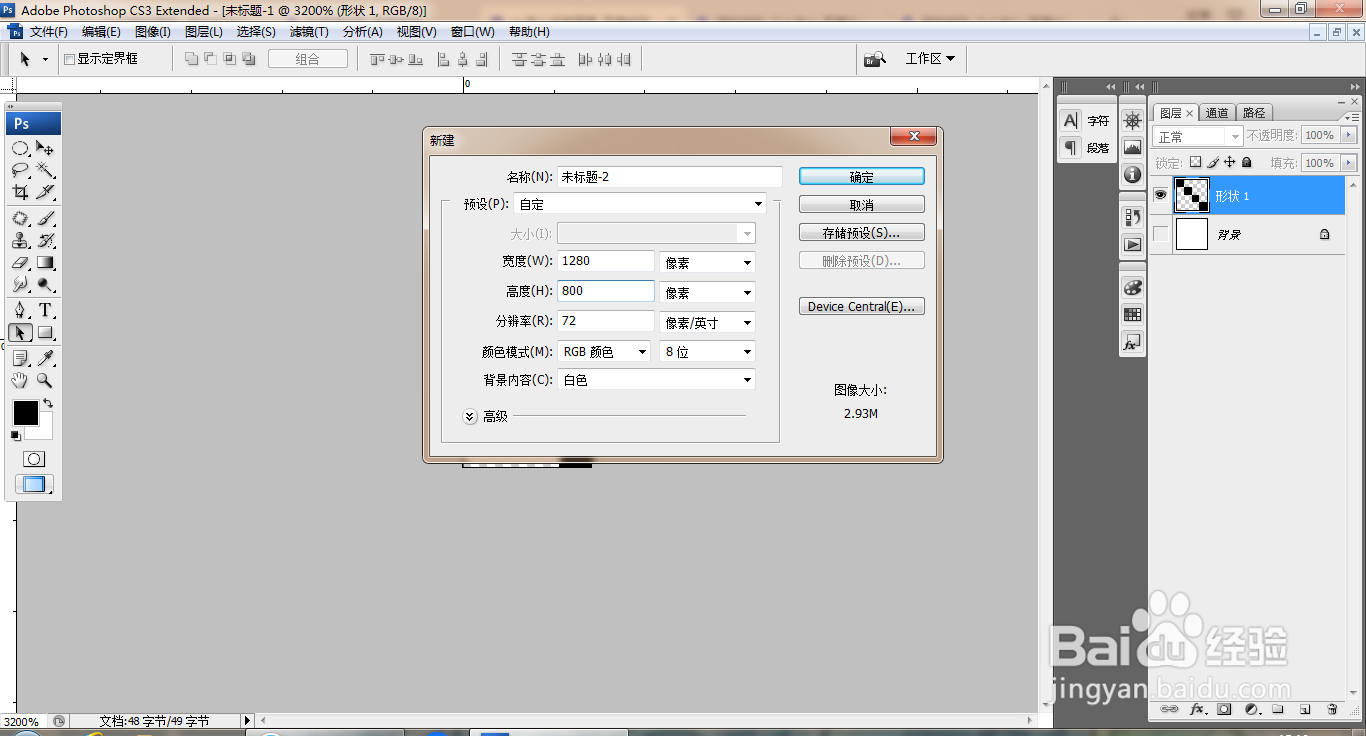Confirm the dialog with 确定
Screen dimensions: 1366x736
point(862,177)
